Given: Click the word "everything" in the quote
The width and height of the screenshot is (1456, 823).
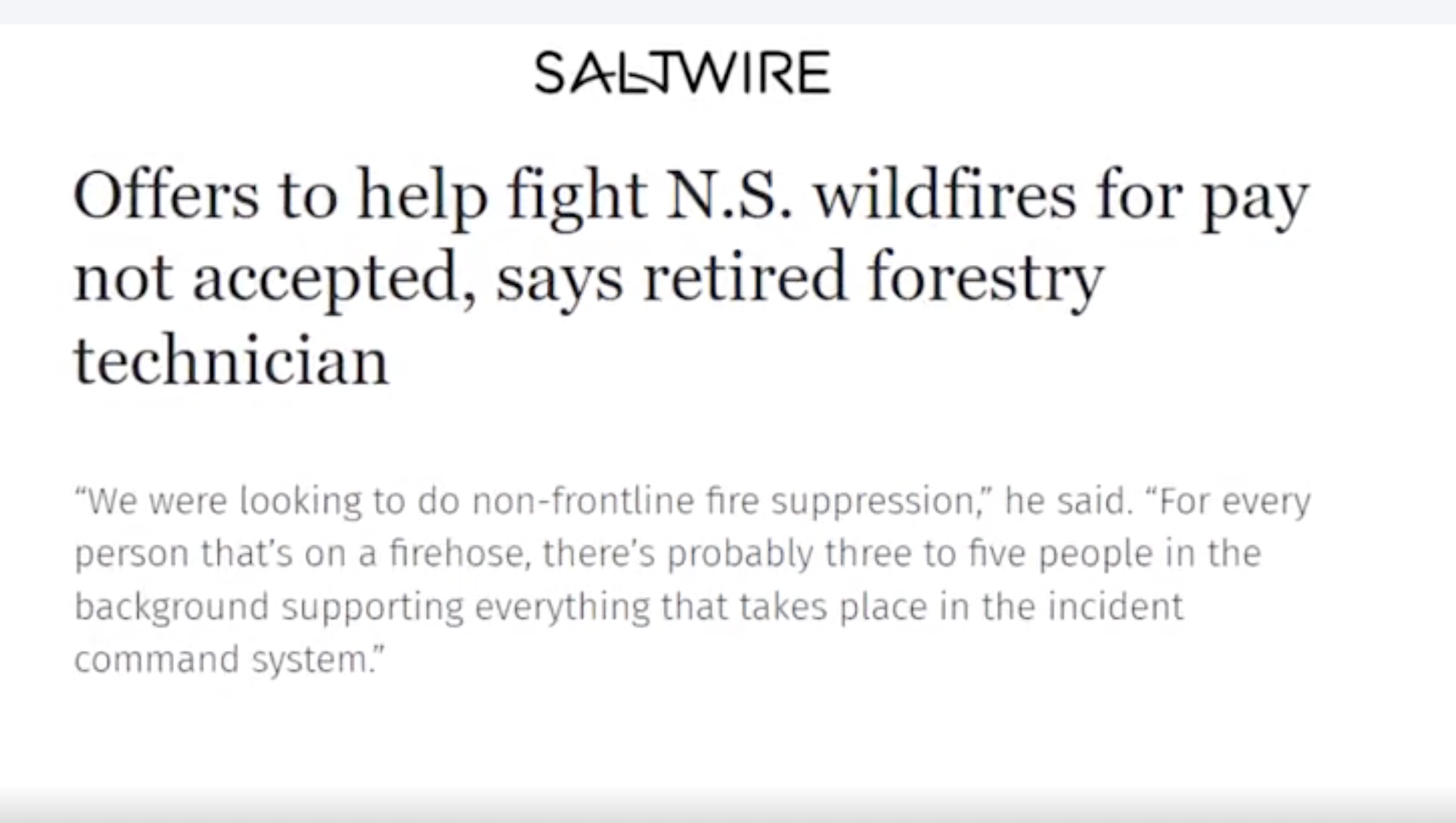Looking at the screenshot, I should 562,607.
